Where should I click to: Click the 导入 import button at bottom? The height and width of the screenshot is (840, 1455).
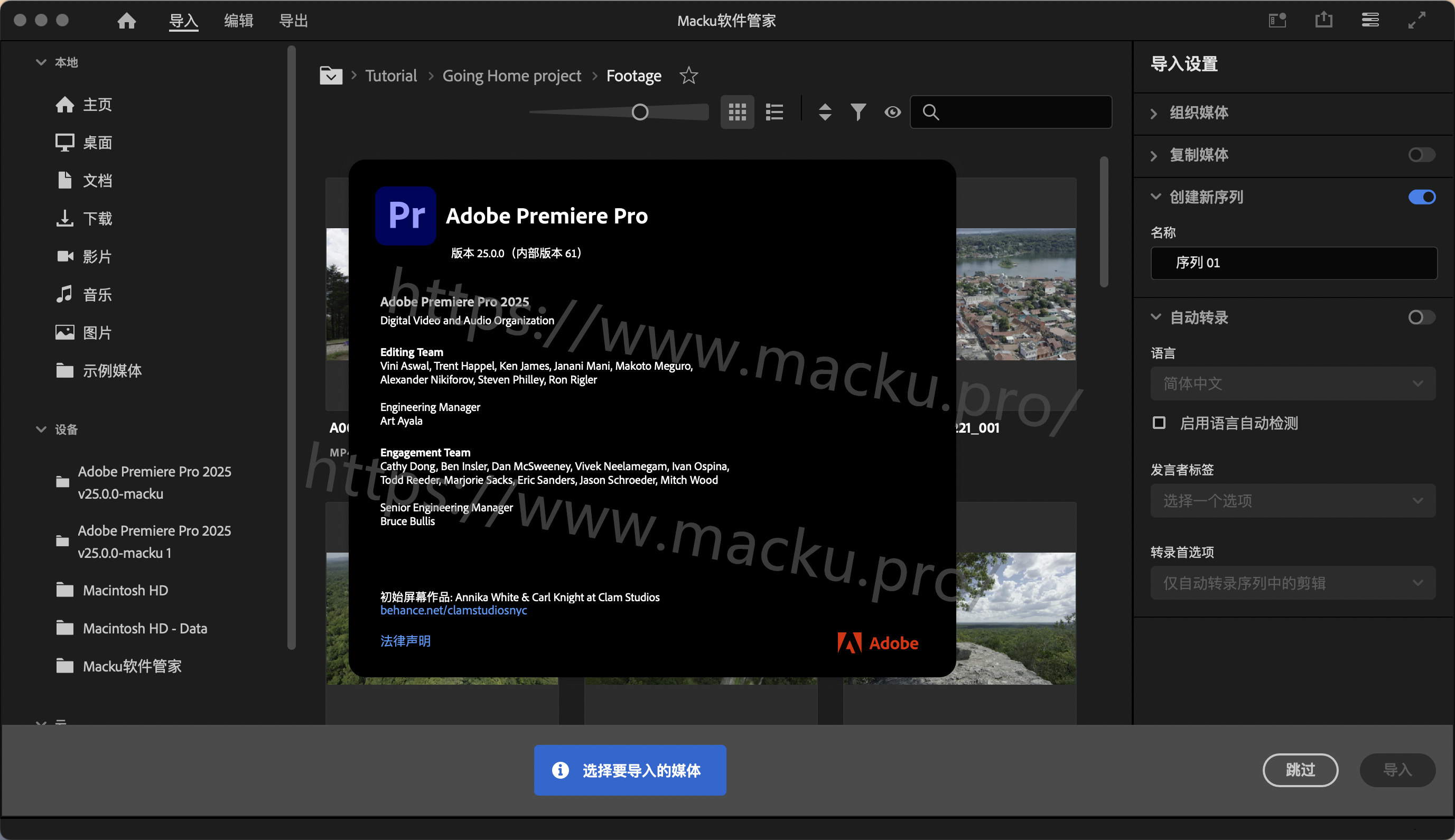pos(1397,770)
